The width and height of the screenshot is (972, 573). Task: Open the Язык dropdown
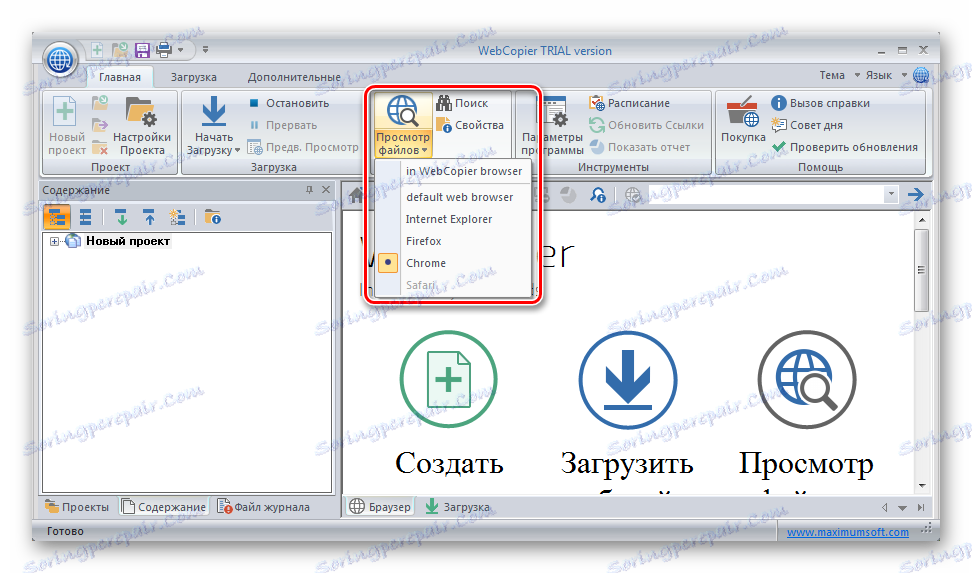tap(886, 75)
